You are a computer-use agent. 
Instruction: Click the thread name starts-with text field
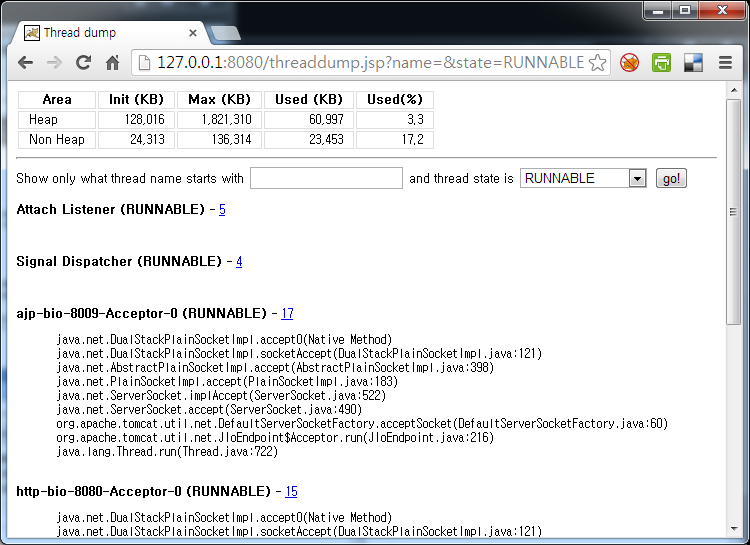point(326,178)
